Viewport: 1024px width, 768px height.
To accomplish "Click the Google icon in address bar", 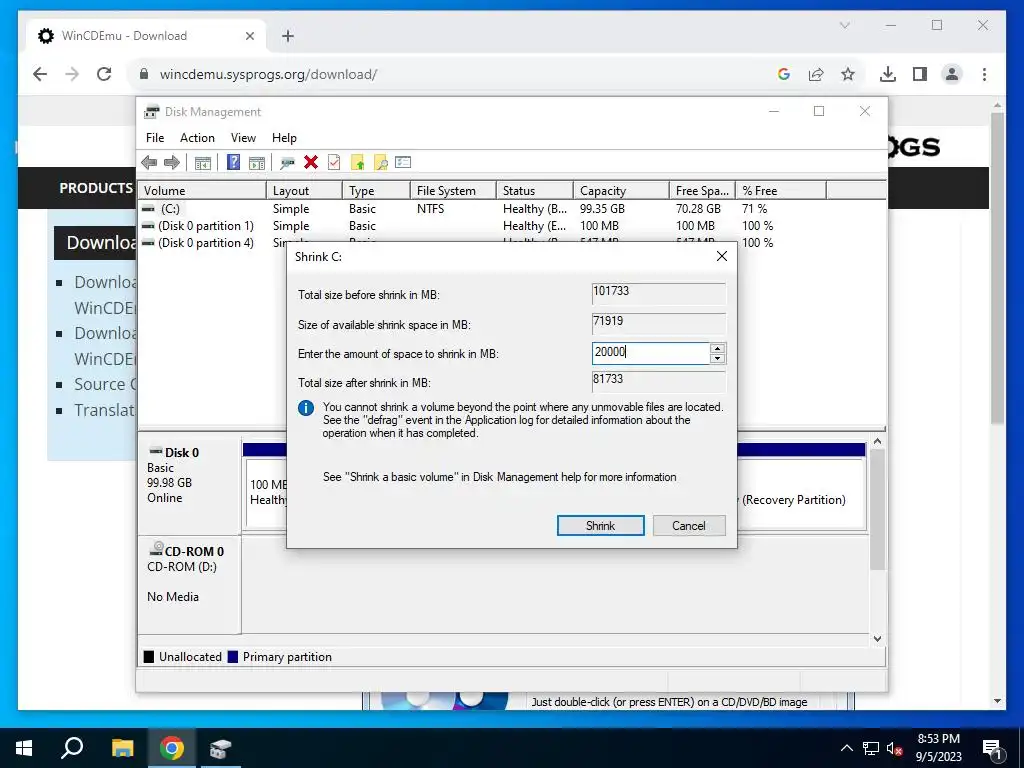I will tap(784, 74).
